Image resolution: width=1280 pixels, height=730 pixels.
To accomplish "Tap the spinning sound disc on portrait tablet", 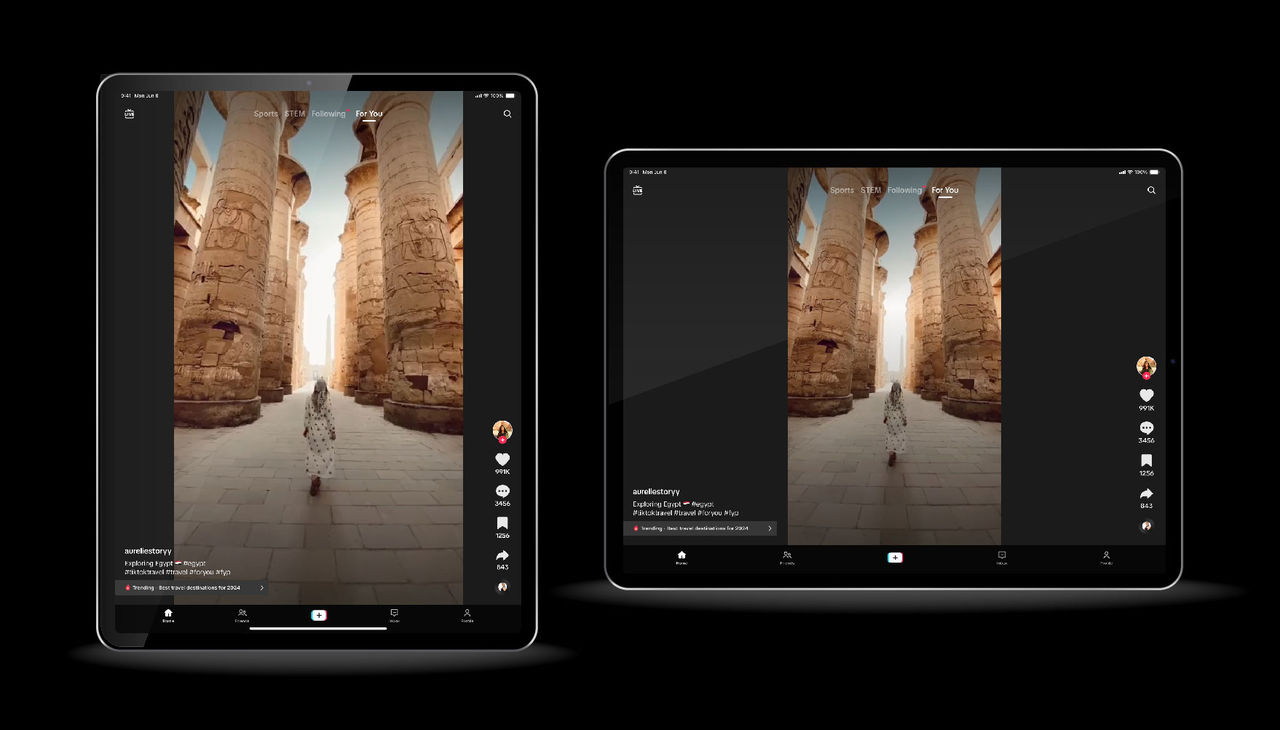I will (x=502, y=587).
